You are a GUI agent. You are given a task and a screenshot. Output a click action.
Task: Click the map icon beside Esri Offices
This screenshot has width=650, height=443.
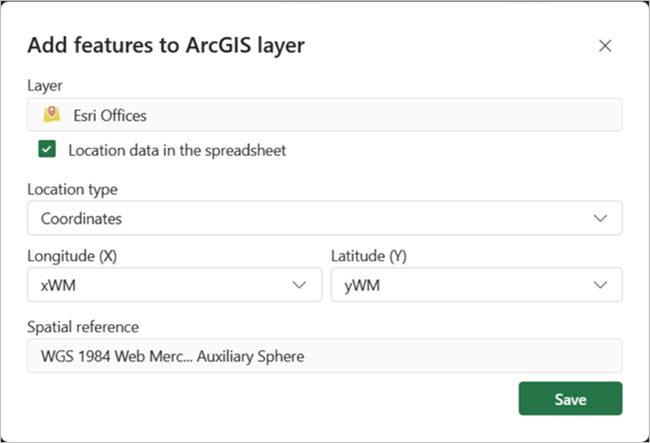point(51,115)
